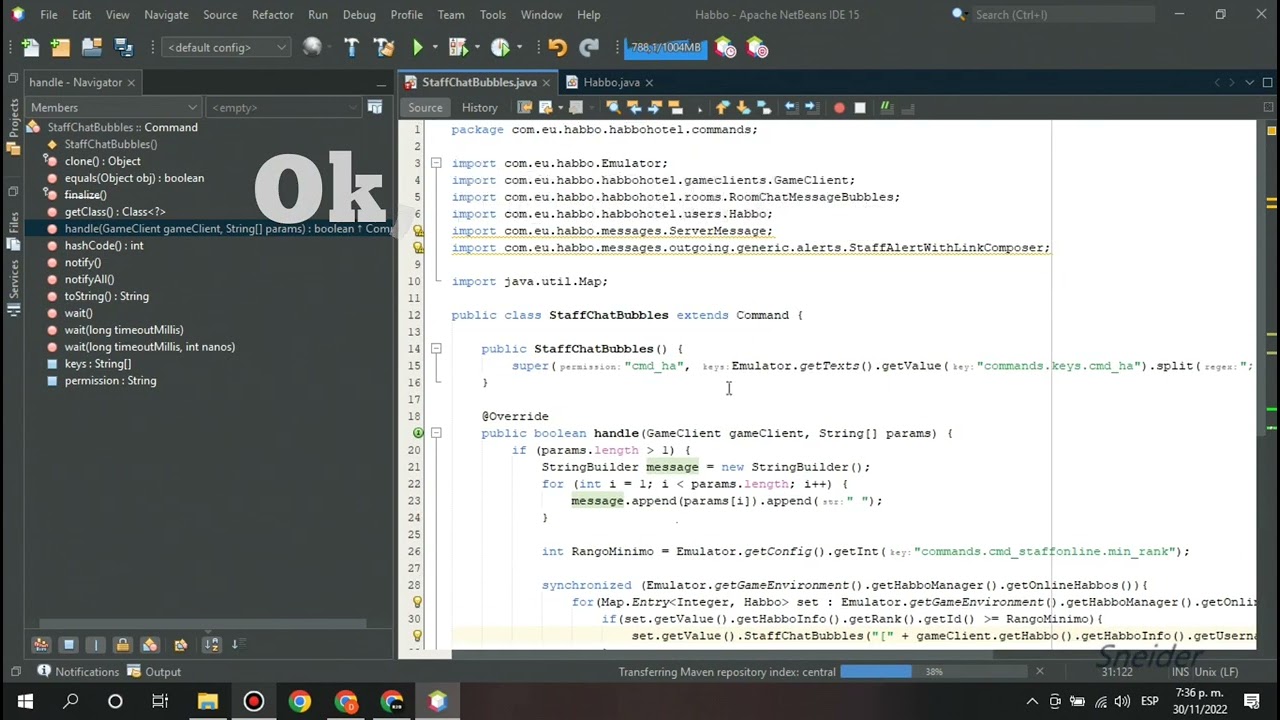The width and height of the screenshot is (1280, 720).
Task: Open File Explorer from the taskbar
Action: 207,701
